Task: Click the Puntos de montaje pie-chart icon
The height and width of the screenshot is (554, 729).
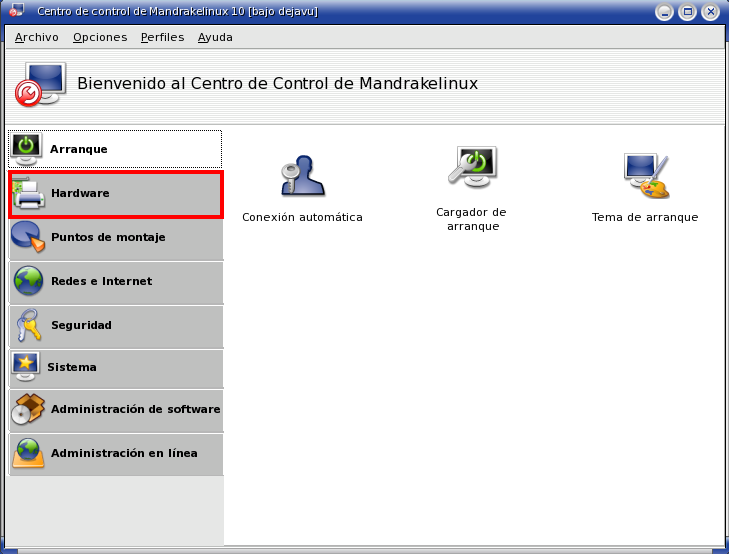Action: point(28,237)
